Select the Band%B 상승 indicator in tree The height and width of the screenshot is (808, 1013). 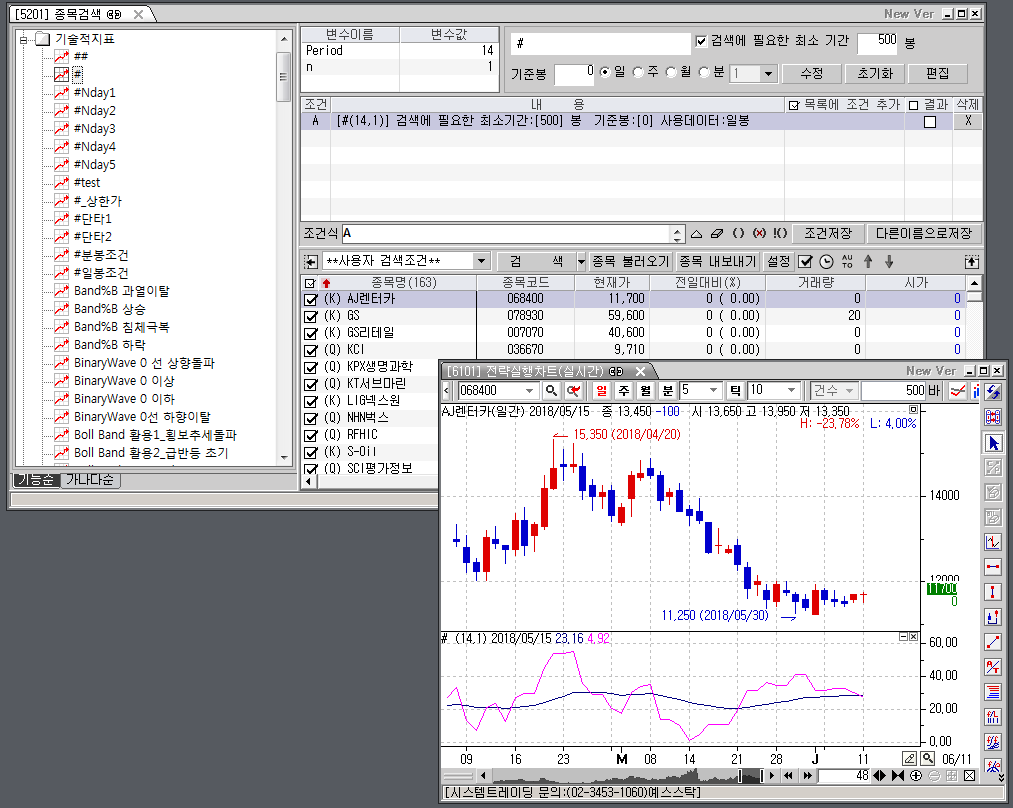tap(109, 309)
